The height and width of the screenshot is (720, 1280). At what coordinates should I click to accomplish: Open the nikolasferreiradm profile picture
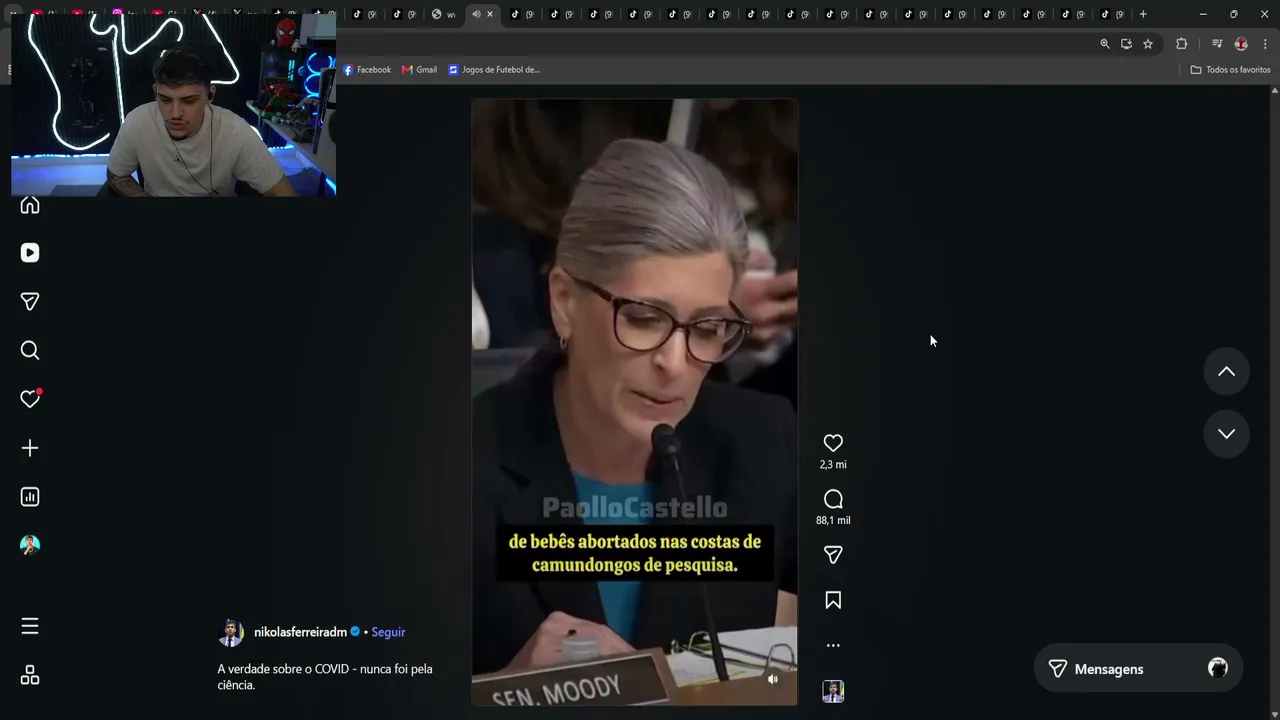pyautogui.click(x=231, y=633)
